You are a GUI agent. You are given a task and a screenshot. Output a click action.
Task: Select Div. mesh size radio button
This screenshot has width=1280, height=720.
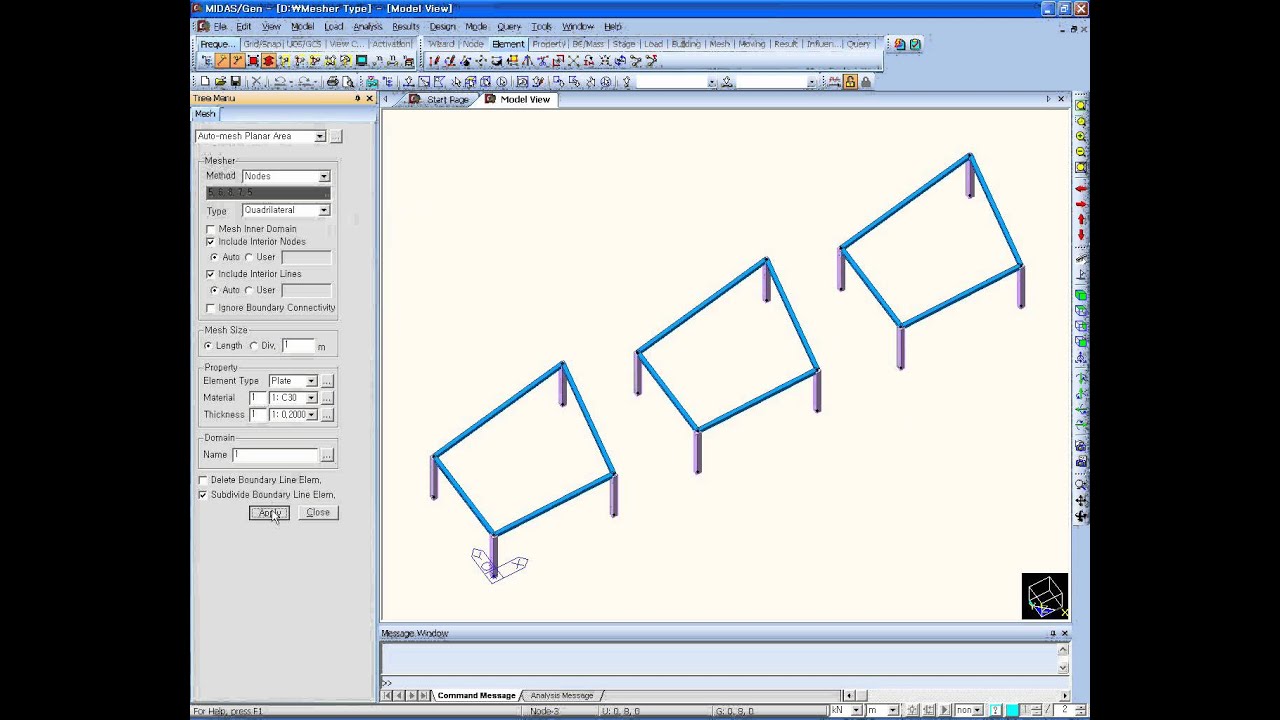pos(254,346)
